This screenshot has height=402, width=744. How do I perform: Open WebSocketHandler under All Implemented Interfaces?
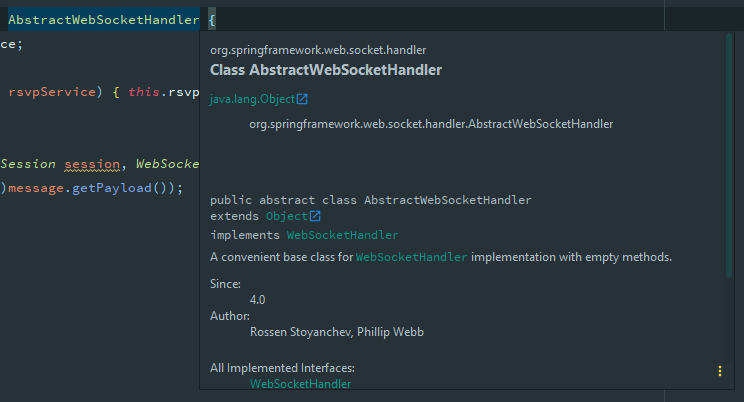point(300,383)
